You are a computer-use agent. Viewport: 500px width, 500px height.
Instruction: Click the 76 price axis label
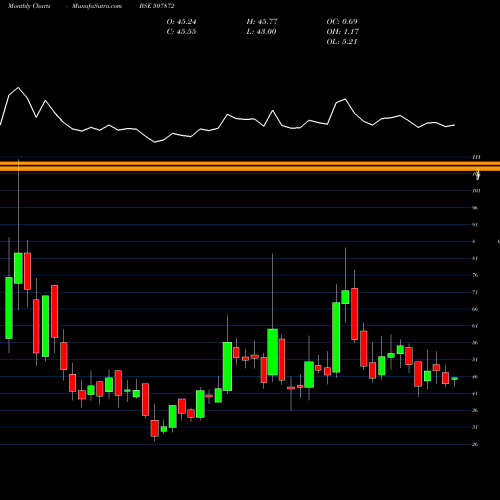pos(475,275)
